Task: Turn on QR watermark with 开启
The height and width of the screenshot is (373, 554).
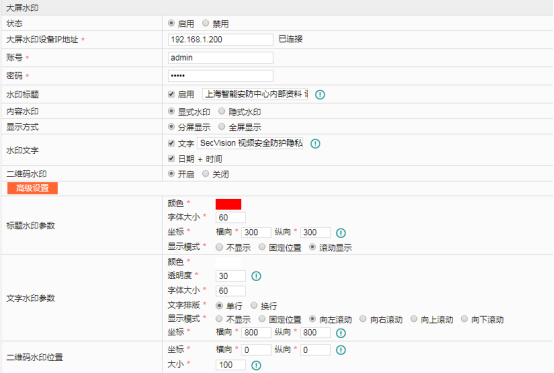Action: tap(171, 174)
